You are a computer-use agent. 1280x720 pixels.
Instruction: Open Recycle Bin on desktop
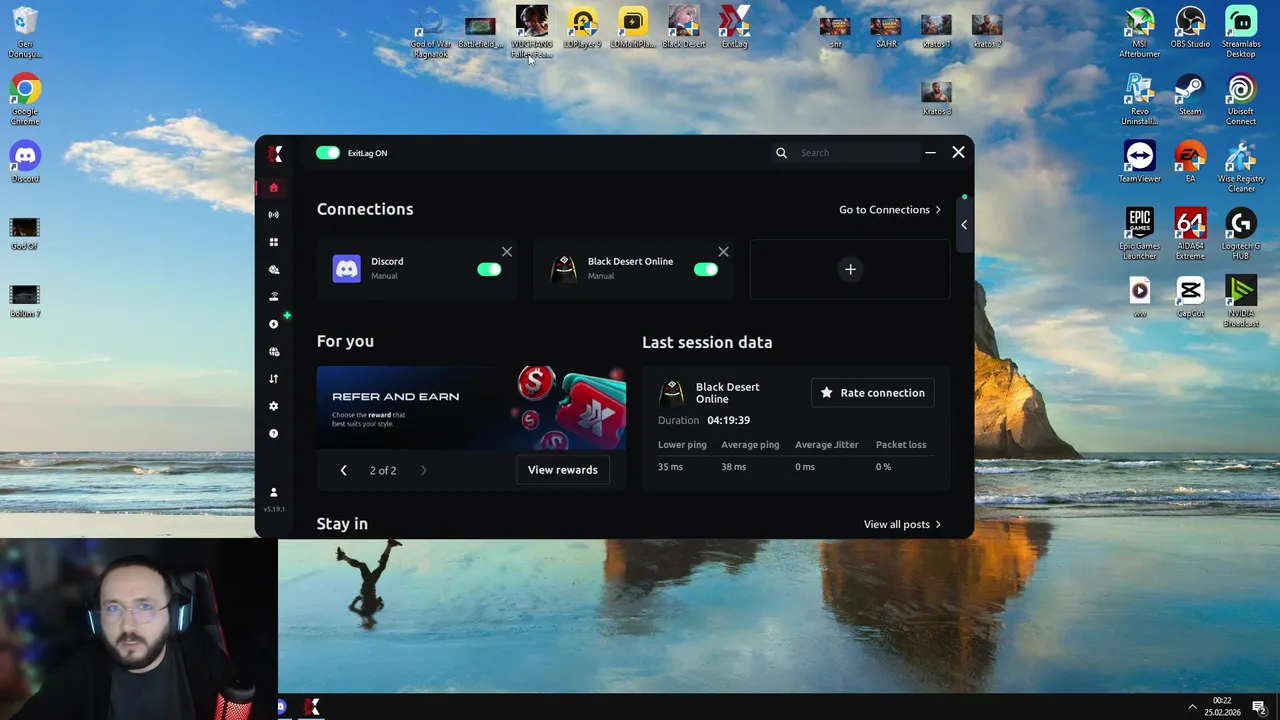[25, 32]
